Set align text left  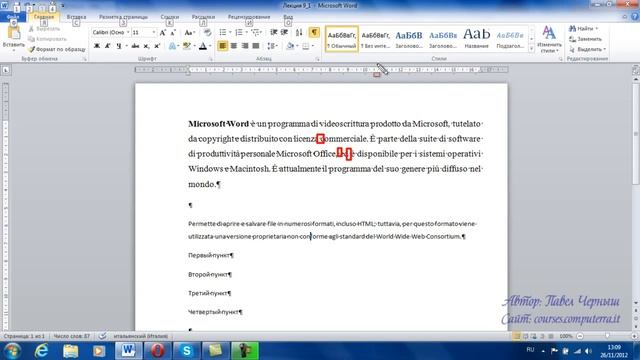(x=222, y=46)
